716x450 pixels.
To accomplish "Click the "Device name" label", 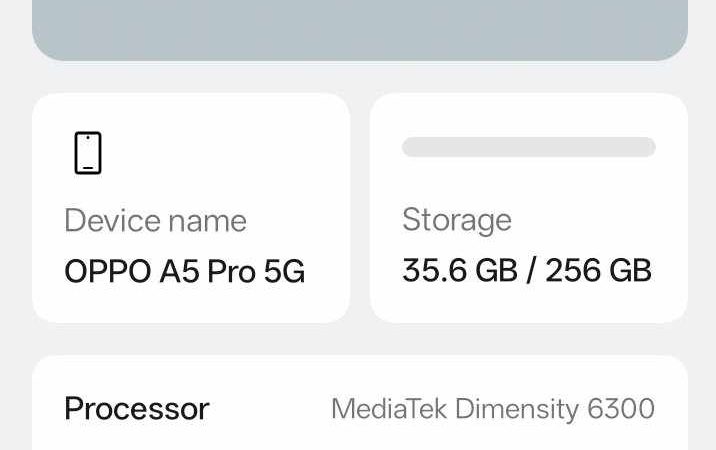I will pyautogui.click(x=155, y=221).
